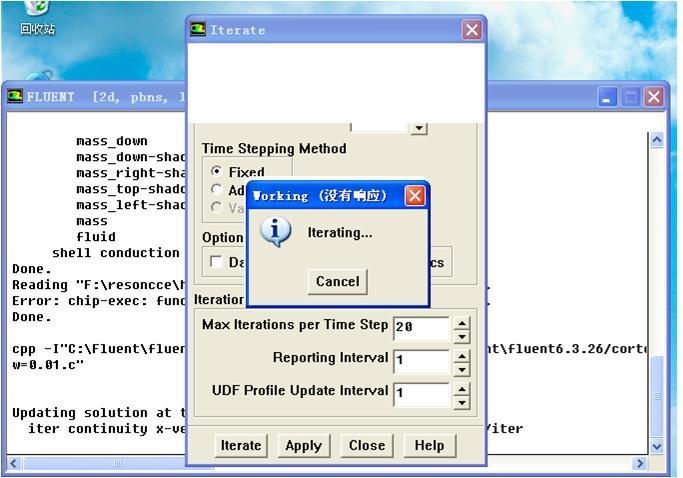Close the Working dialog with X
Screen dimensions: 683x478
[x=415, y=196]
